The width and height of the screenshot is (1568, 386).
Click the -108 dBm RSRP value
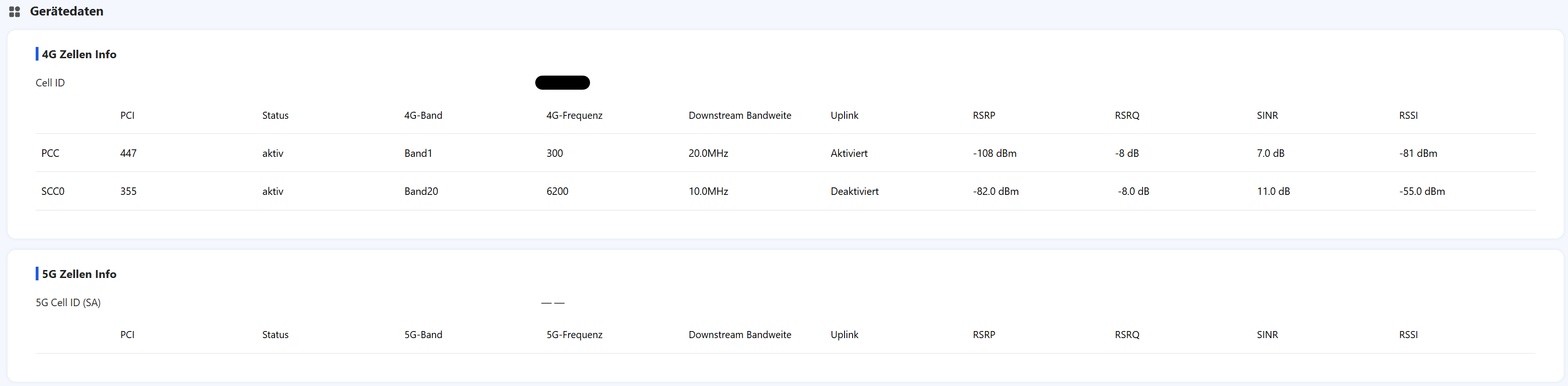click(994, 154)
